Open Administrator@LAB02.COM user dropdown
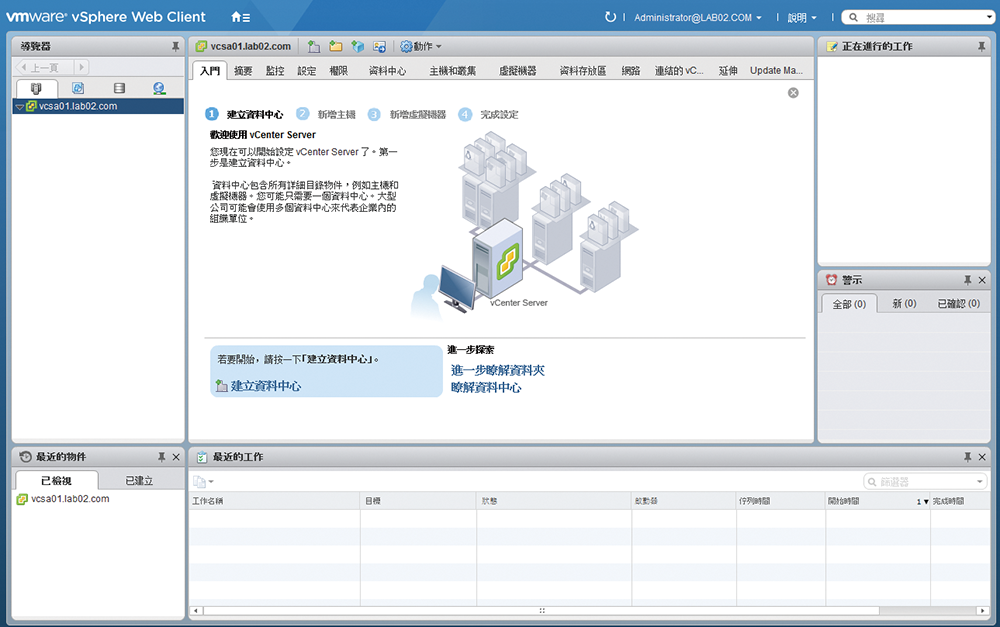The height and width of the screenshot is (627, 1000). 698,18
